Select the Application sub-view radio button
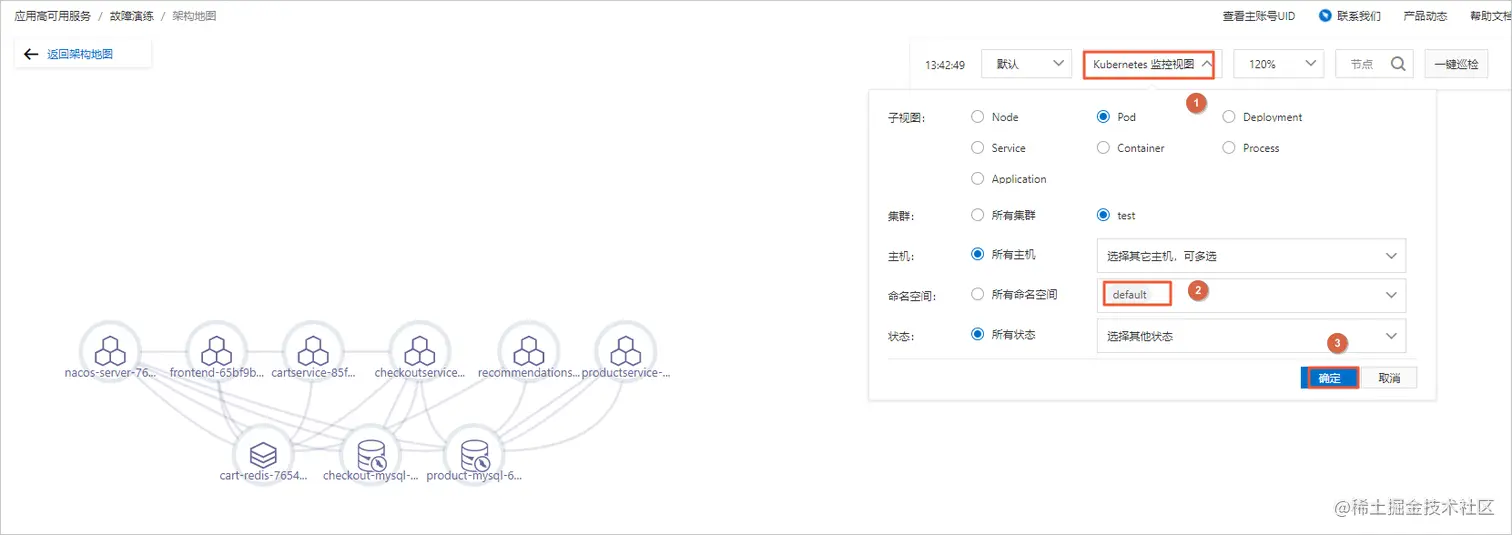Image resolution: width=1512 pixels, height=535 pixels. click(x=978, y=178)
